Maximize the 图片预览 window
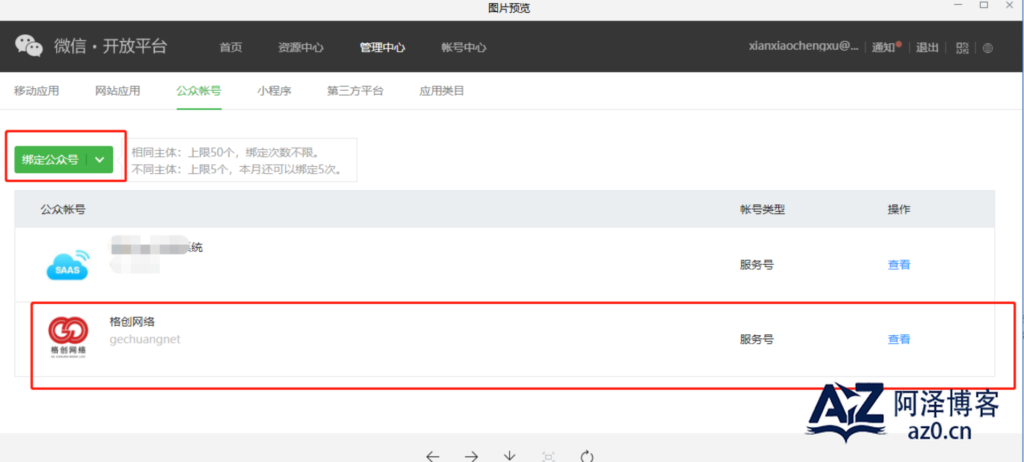This screenshot has height=462, width=1024. click(x=984, y=5)
